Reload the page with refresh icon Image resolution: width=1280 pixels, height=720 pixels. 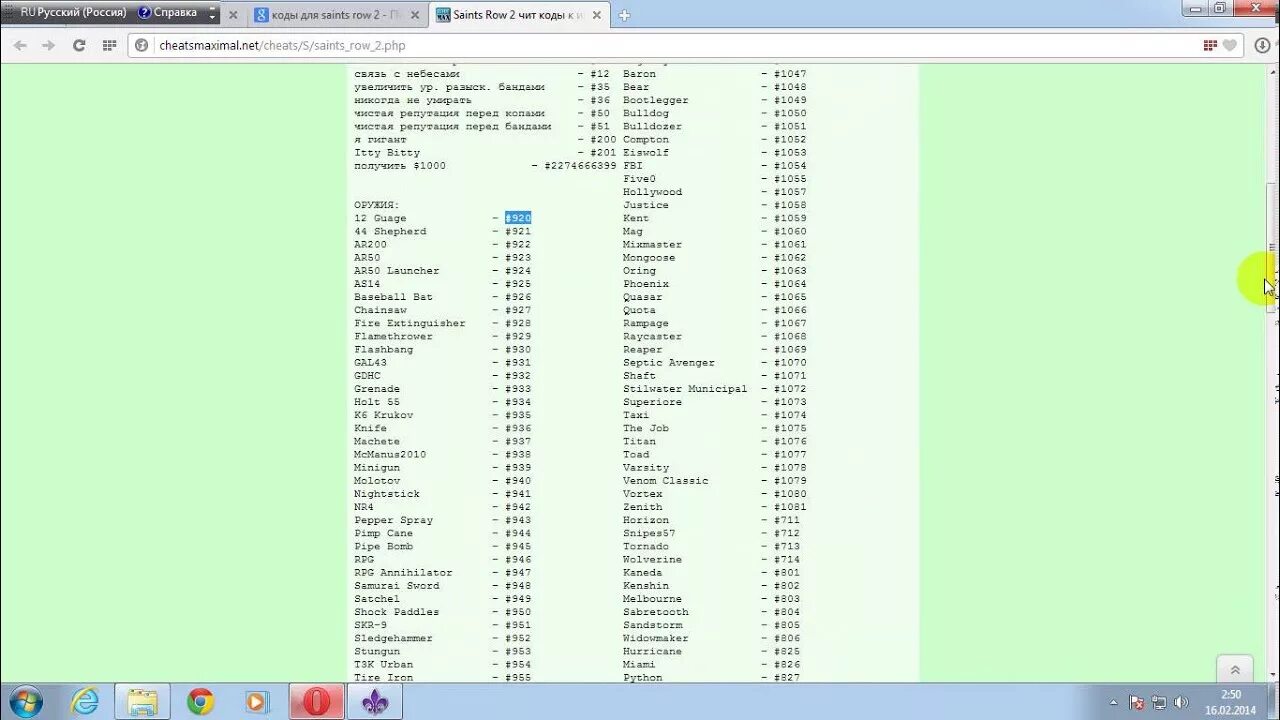click(x=79, y=45)
